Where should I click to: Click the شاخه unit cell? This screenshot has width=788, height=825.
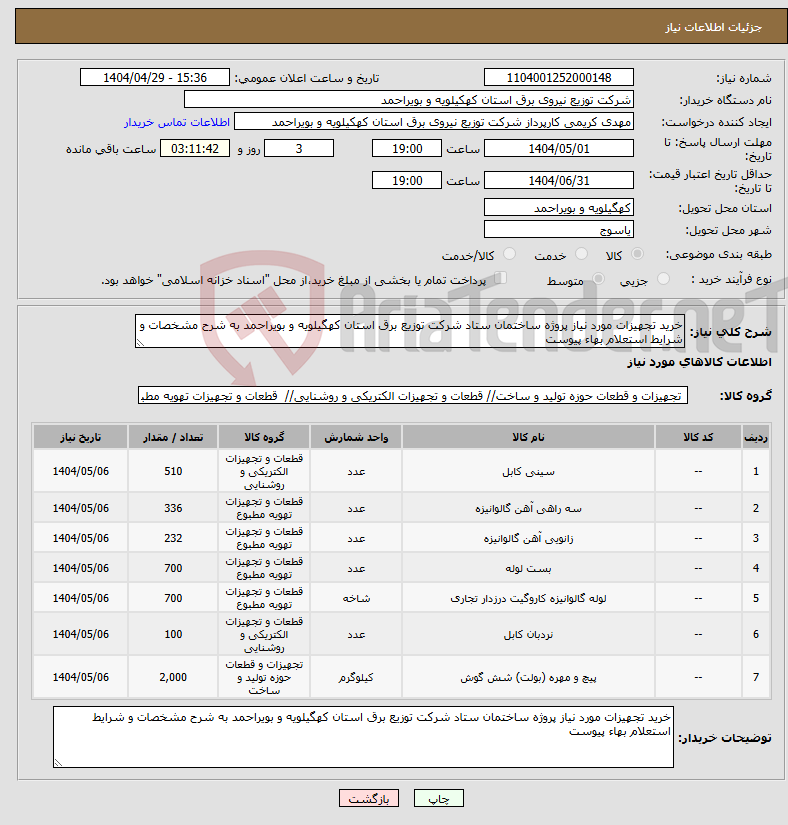[x=356, y=598]
